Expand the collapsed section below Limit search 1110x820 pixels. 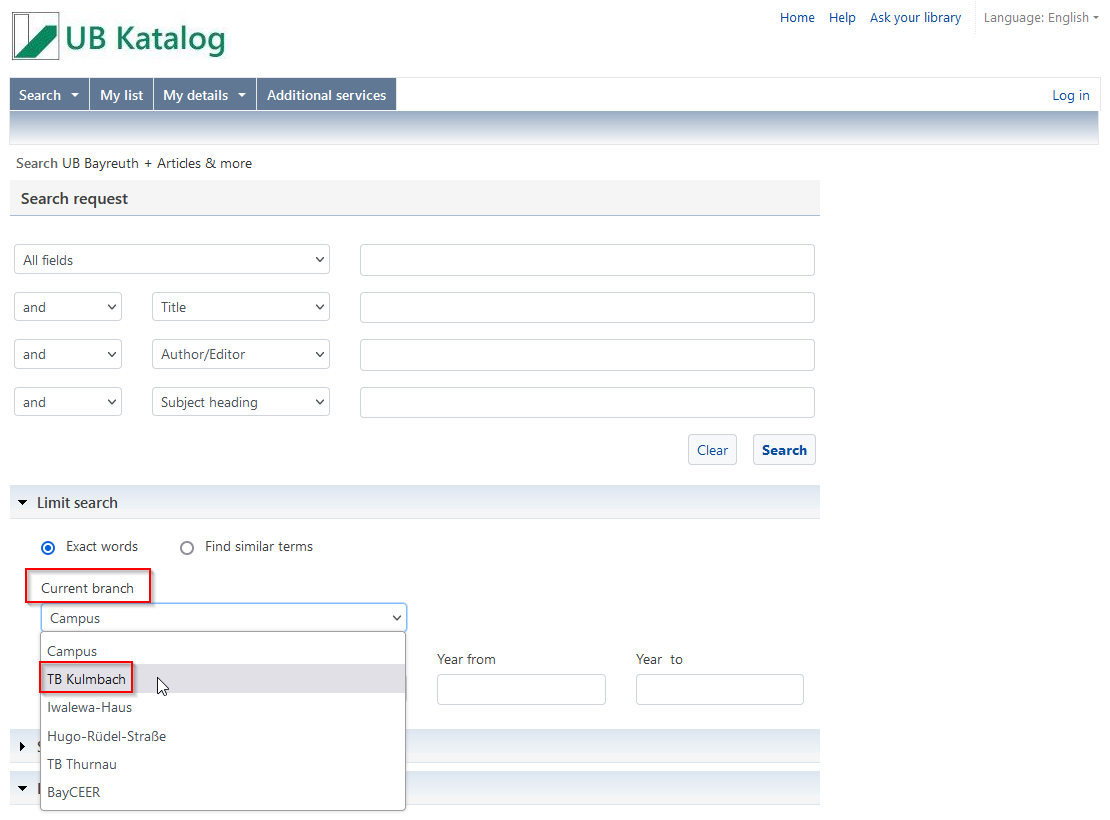pos(23,746)
